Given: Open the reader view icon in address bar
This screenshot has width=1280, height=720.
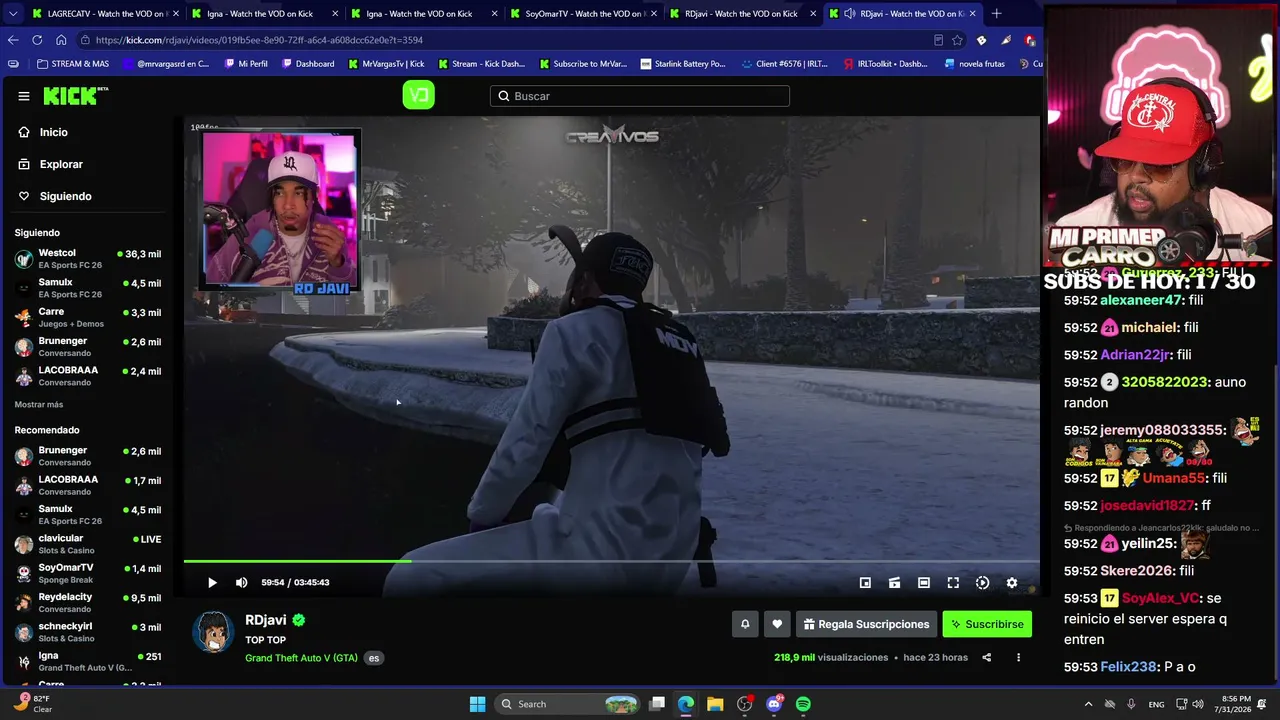Looking at the screenshot, I should [x=938, y=40].
